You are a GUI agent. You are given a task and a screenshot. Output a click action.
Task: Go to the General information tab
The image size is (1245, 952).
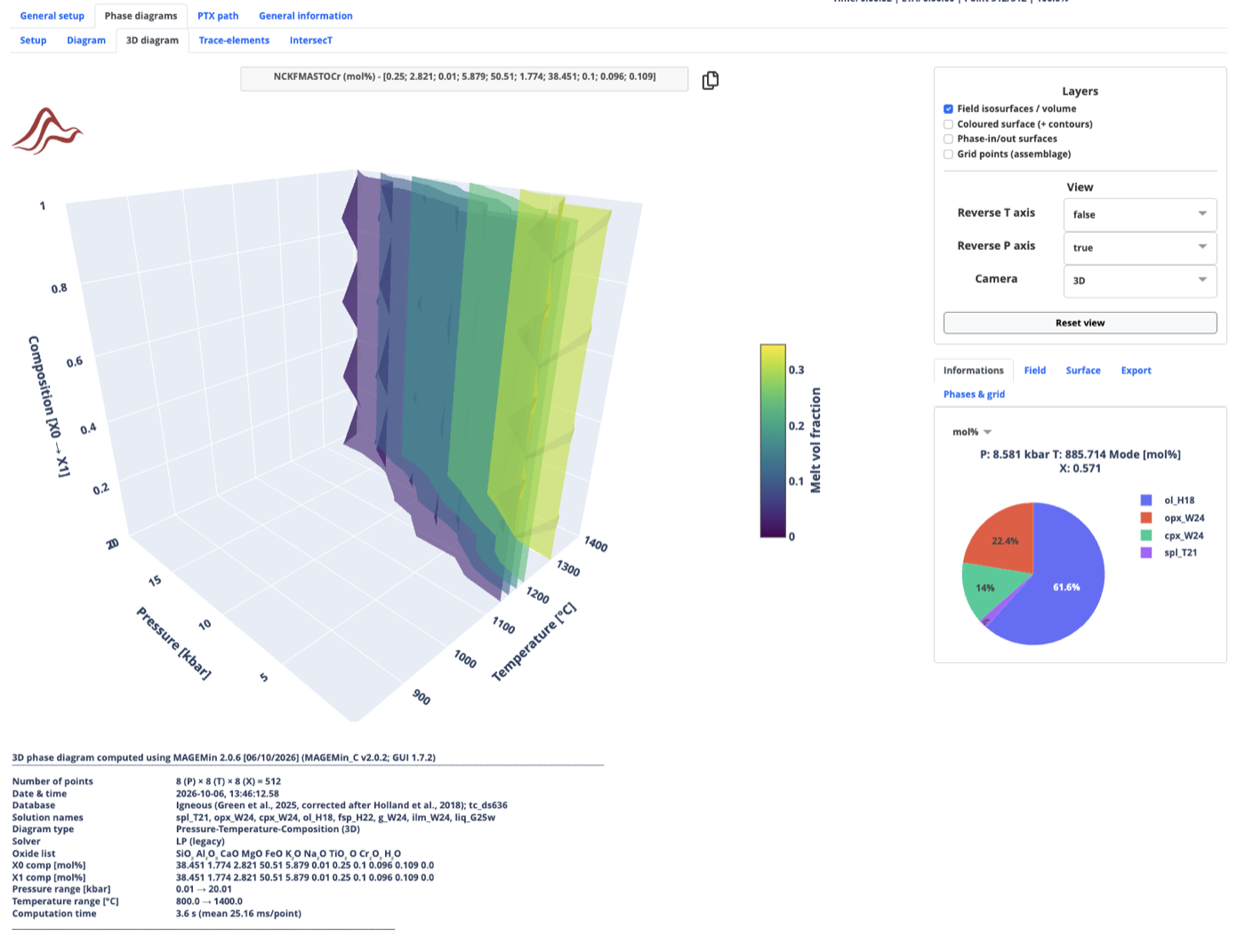[306, 16]
